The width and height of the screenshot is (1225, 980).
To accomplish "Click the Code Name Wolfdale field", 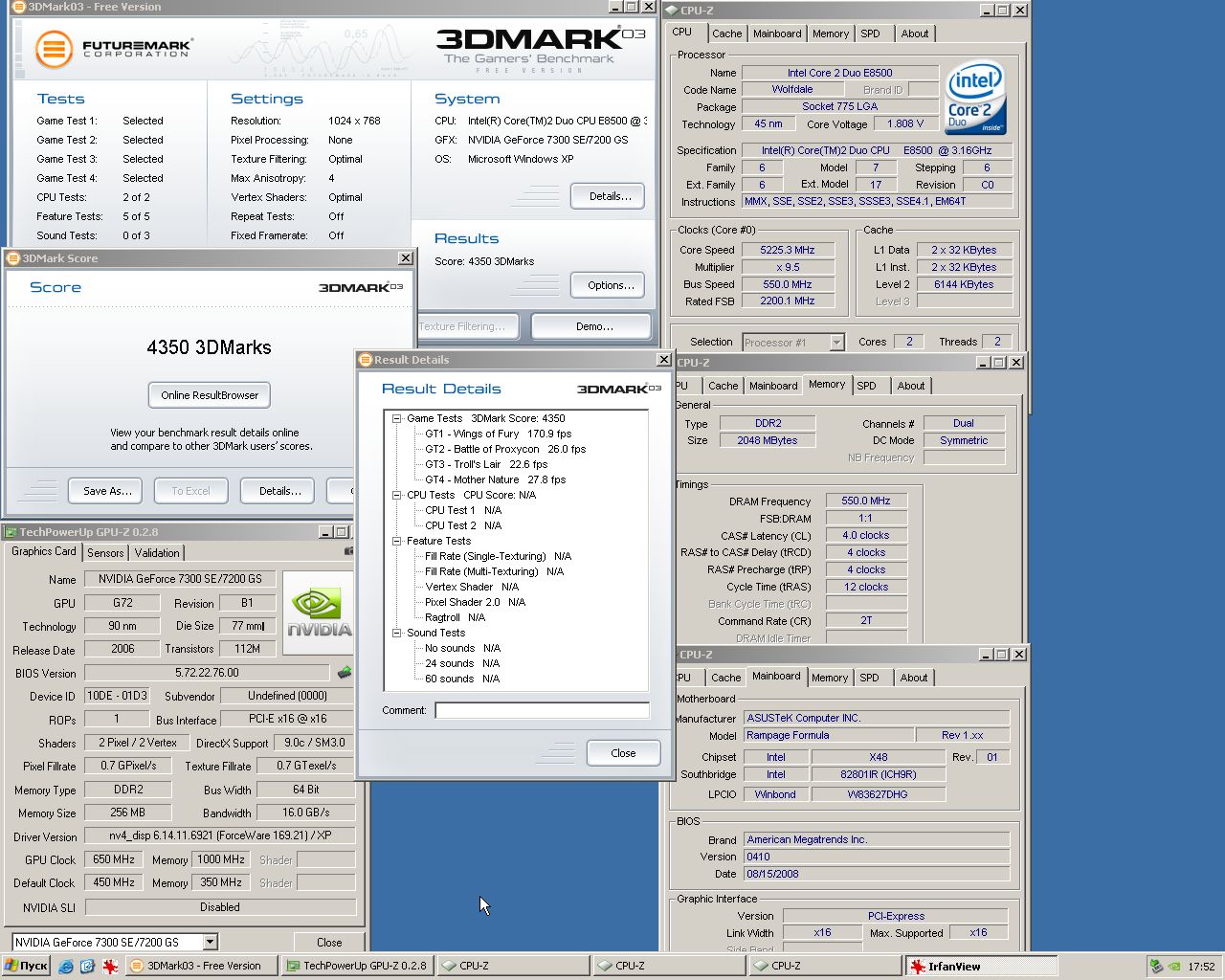I will pyautogui.click(x=792, y=89).
